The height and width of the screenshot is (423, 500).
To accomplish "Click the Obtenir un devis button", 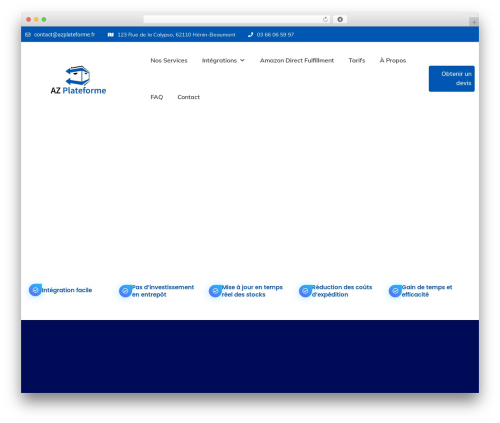I will tap(452, 79).
